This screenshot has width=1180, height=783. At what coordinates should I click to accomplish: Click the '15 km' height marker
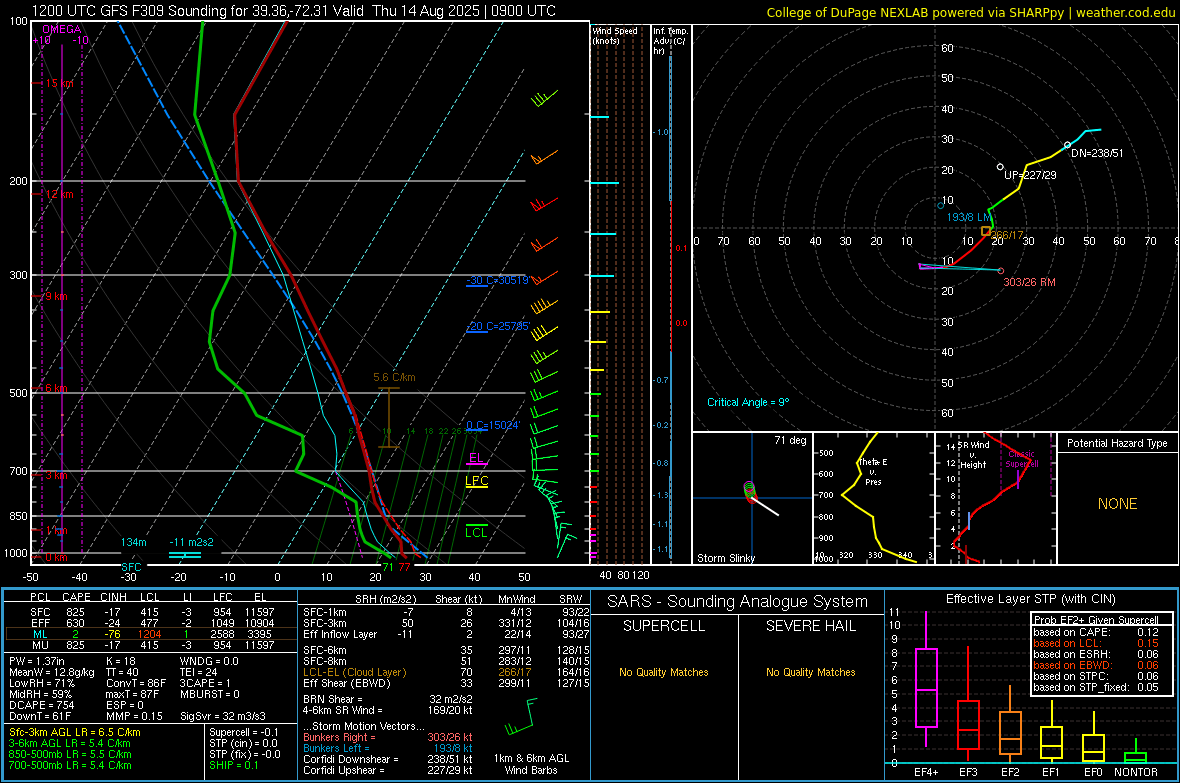(59, 84)
